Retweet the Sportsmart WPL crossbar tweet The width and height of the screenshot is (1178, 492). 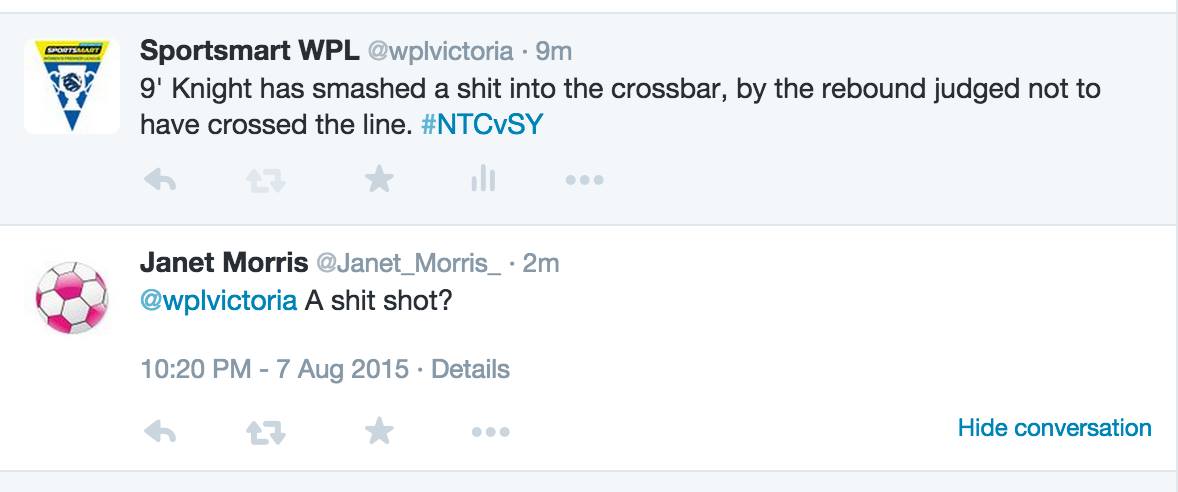click(266, 180)
